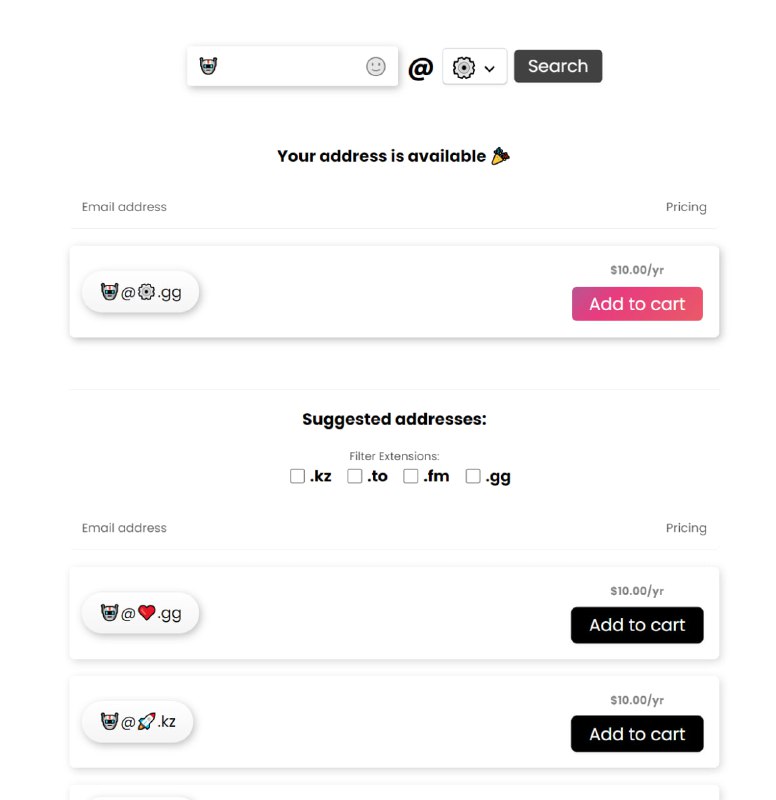The height and width of the screenshot is (800, 776).
Task: Tick the .gg extension filter checkbox
Action: (473, 476)
